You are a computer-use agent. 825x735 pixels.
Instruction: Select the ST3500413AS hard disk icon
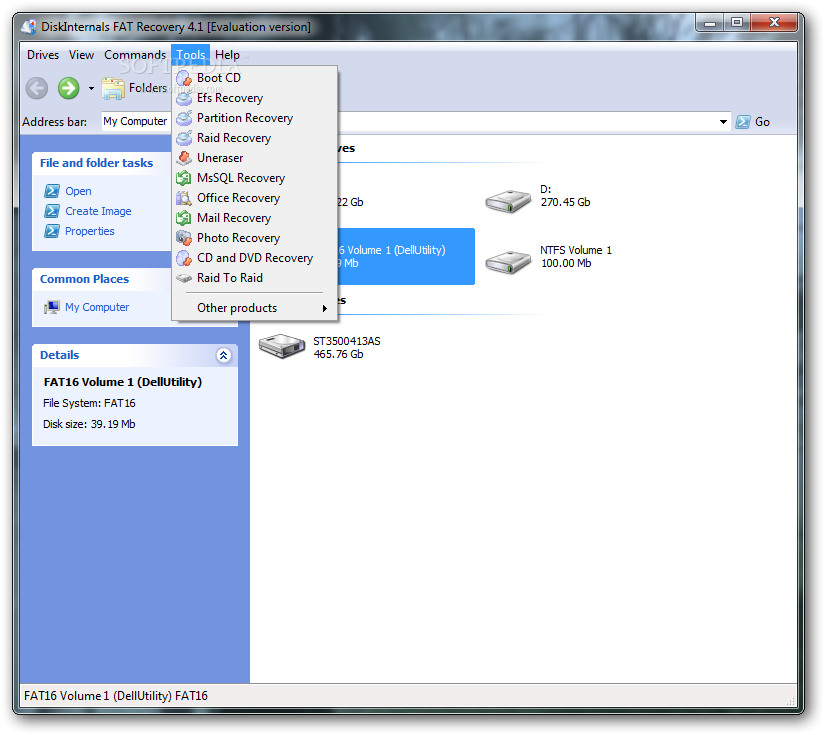[281, 346]
